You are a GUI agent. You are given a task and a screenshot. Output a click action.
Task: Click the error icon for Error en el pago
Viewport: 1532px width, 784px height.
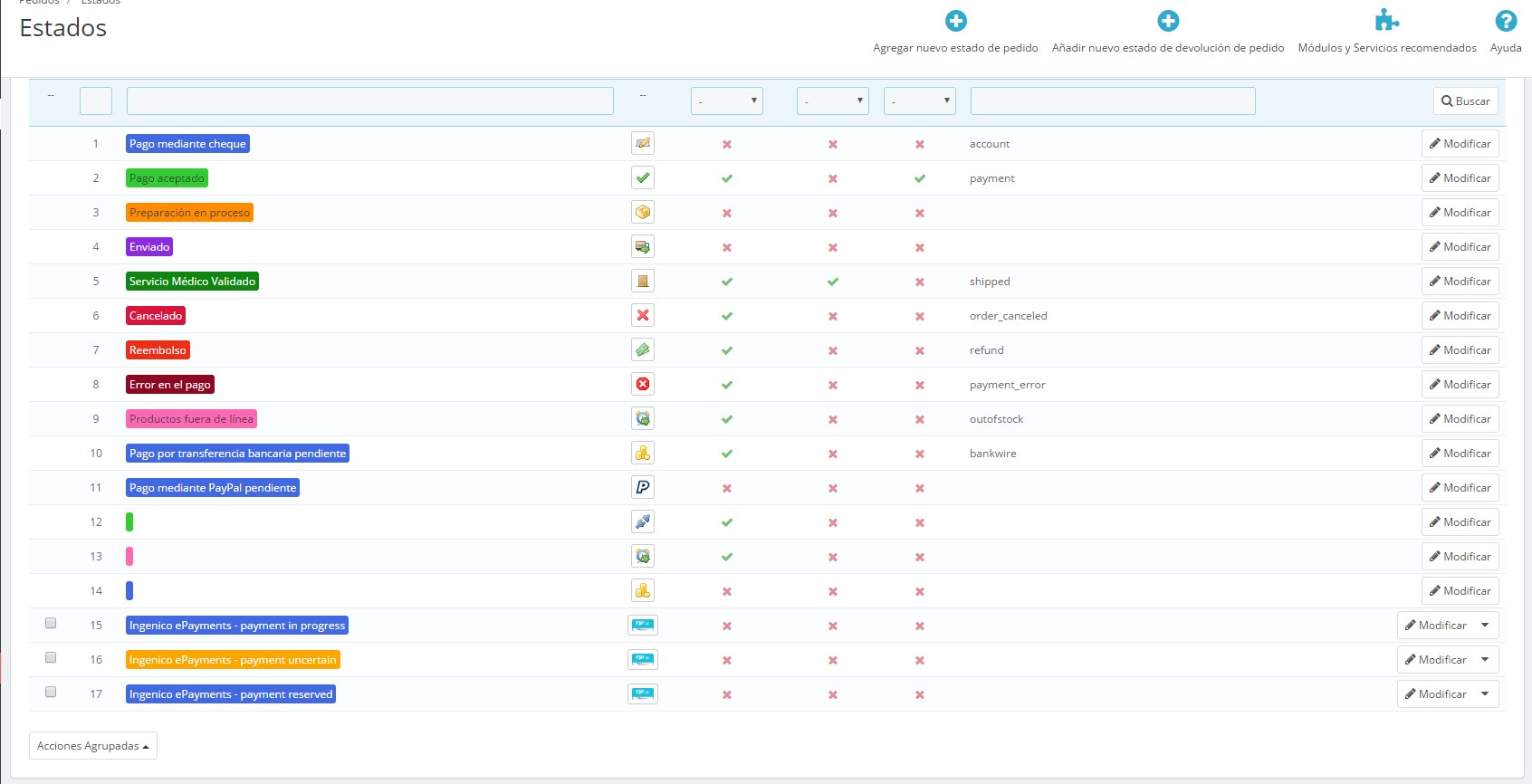click(x=643, y=384)
